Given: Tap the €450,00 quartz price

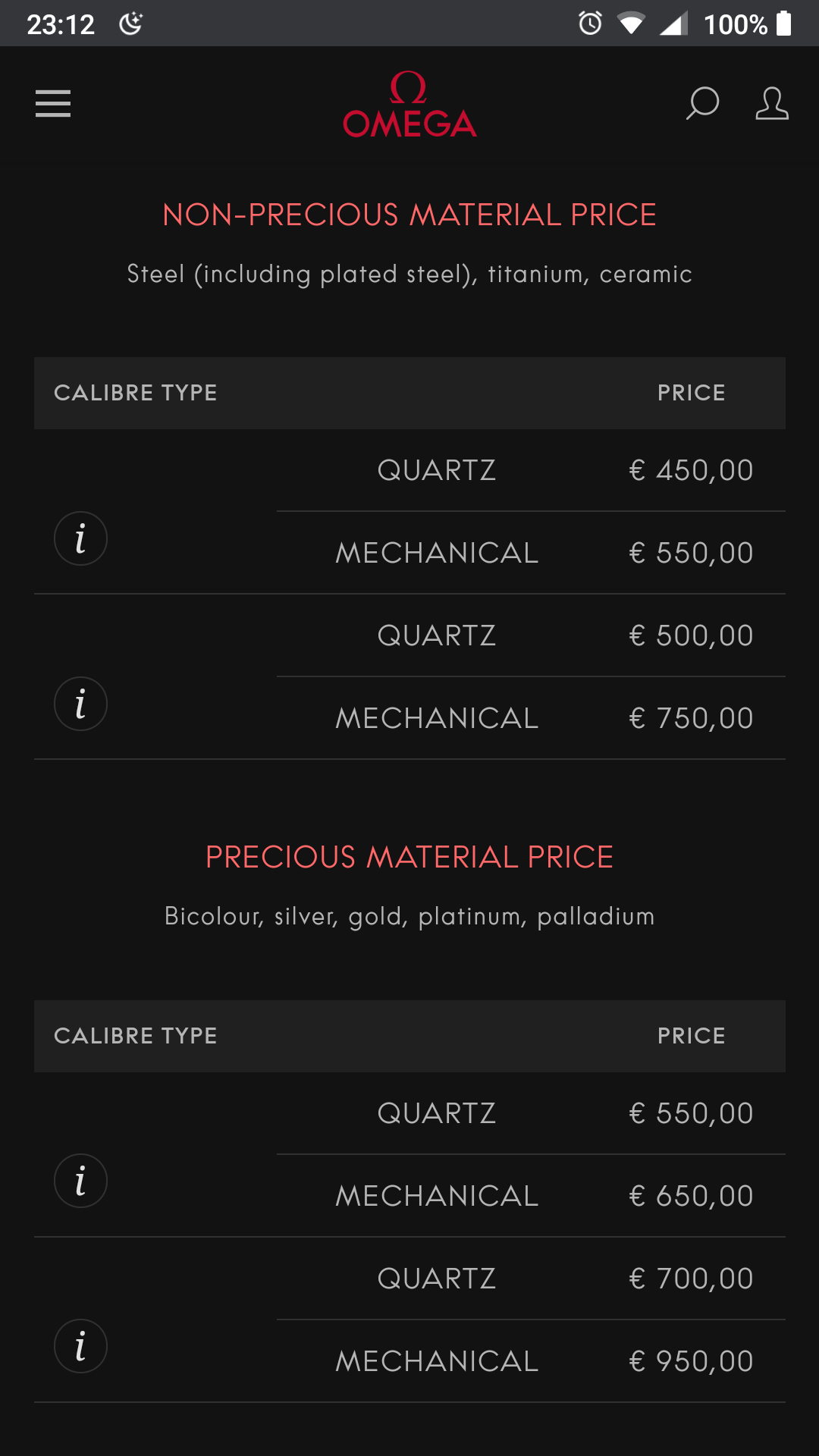Looking at the screenshot, I should point(691,470).
